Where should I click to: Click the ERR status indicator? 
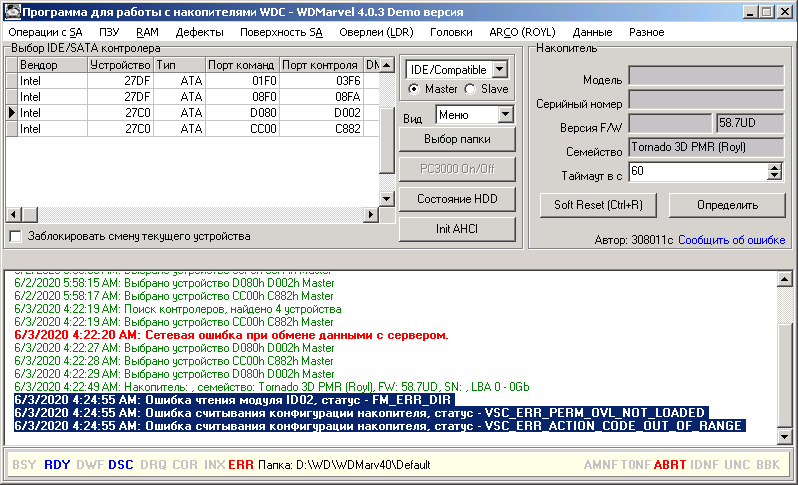[x=240, y=464]
